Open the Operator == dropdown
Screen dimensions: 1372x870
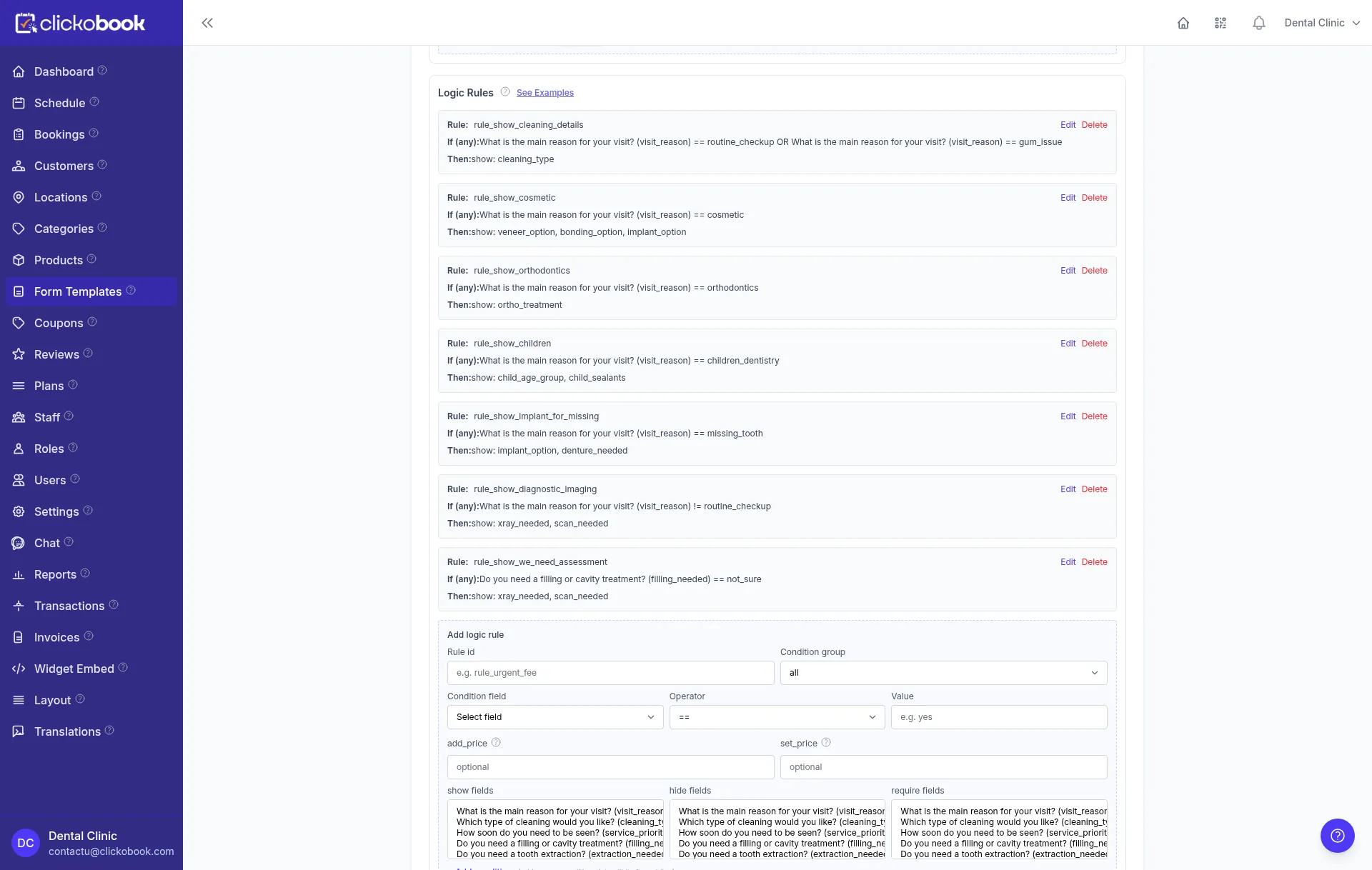click(x=777, y=717)
